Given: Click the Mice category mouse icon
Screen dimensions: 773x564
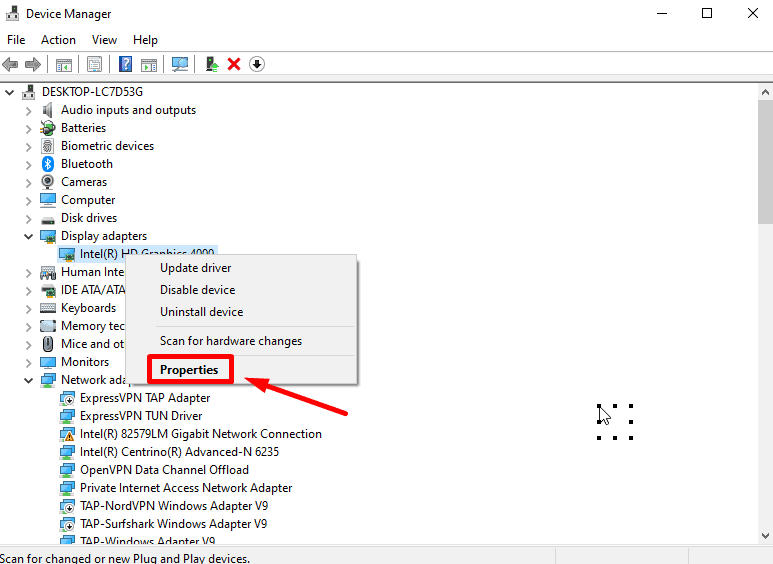Looking at the screenshot, I should 48,344.
